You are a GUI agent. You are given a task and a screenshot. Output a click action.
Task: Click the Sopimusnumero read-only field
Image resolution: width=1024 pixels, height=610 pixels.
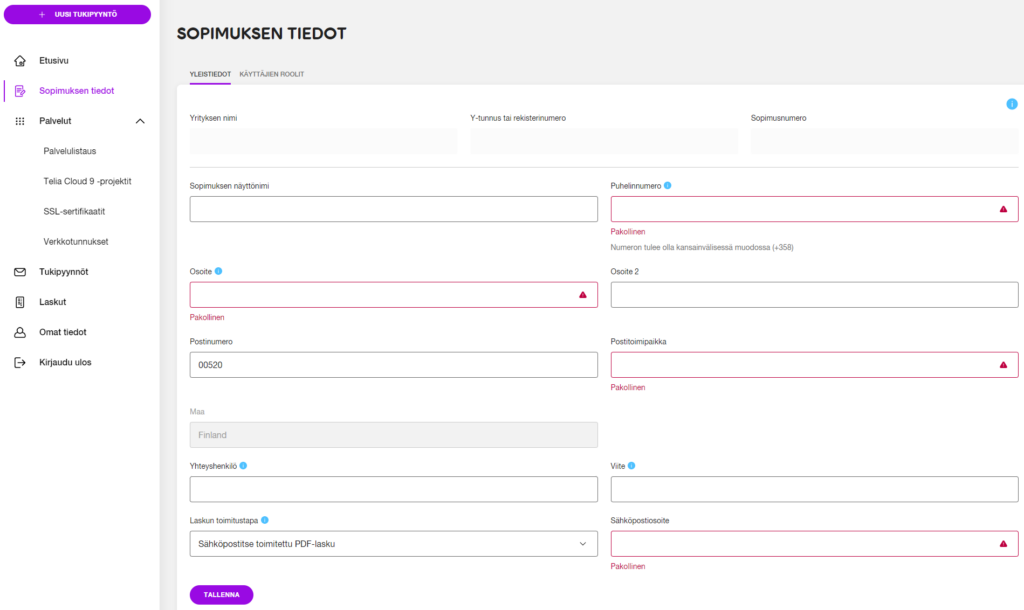point(884,141)
